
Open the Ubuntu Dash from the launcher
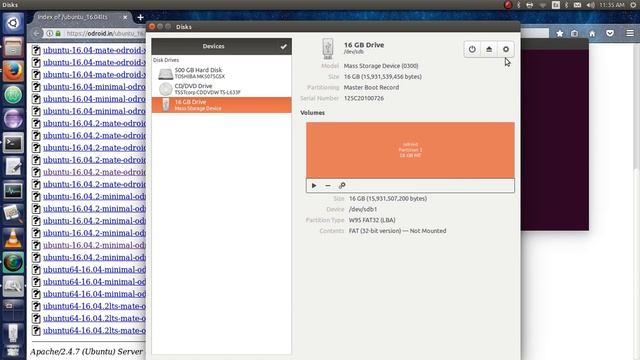click(13, 23)
